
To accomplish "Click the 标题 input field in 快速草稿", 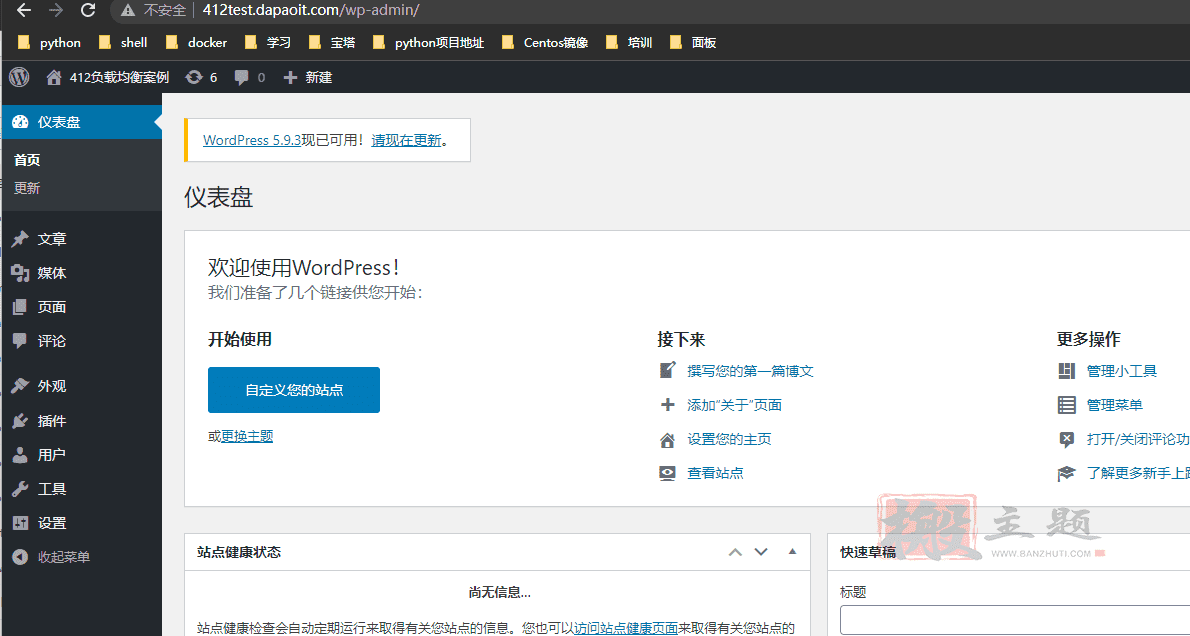I will (x=1015, y=620).
